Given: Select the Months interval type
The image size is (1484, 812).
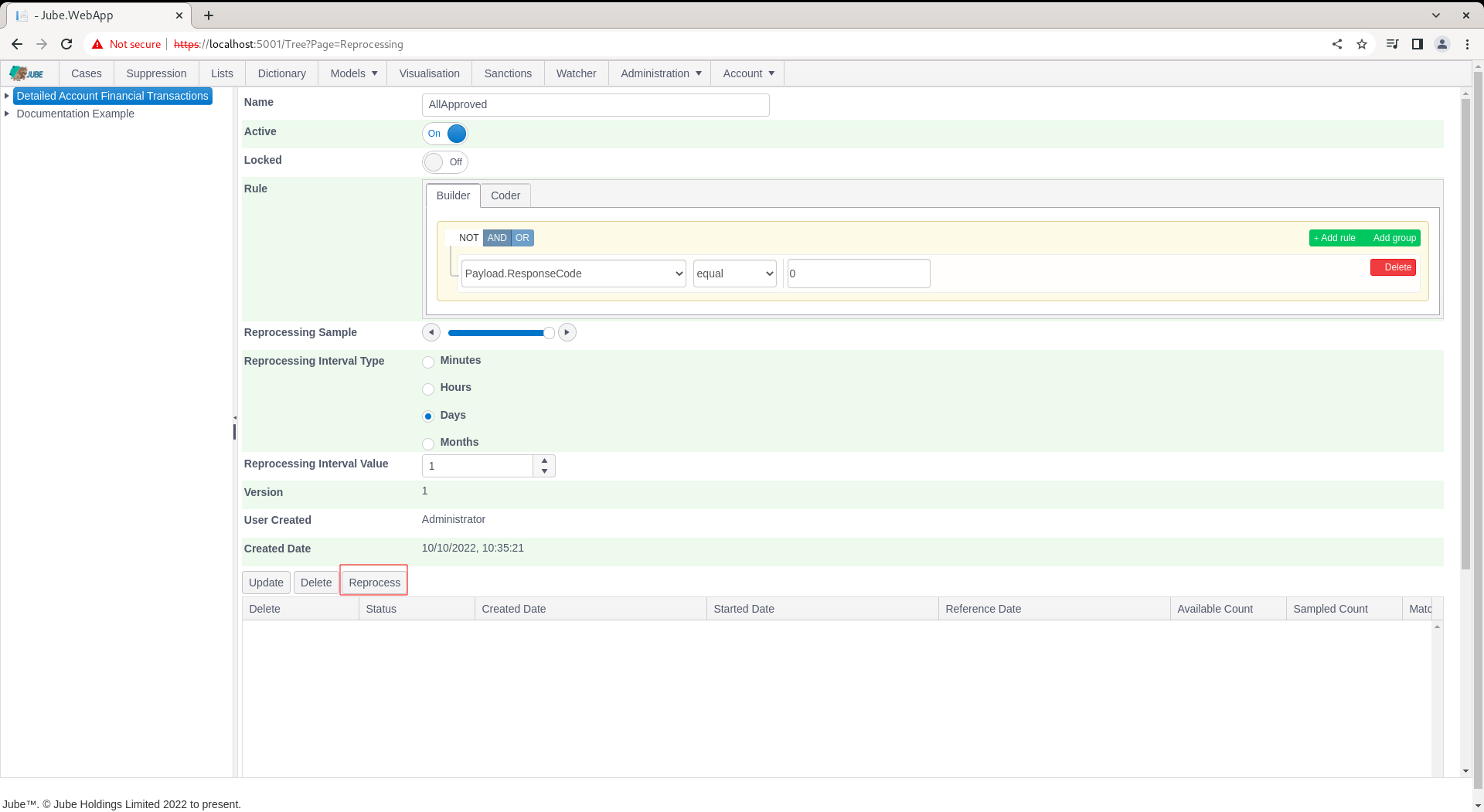Looking at the screenshot, I should [x=428, y=444].
